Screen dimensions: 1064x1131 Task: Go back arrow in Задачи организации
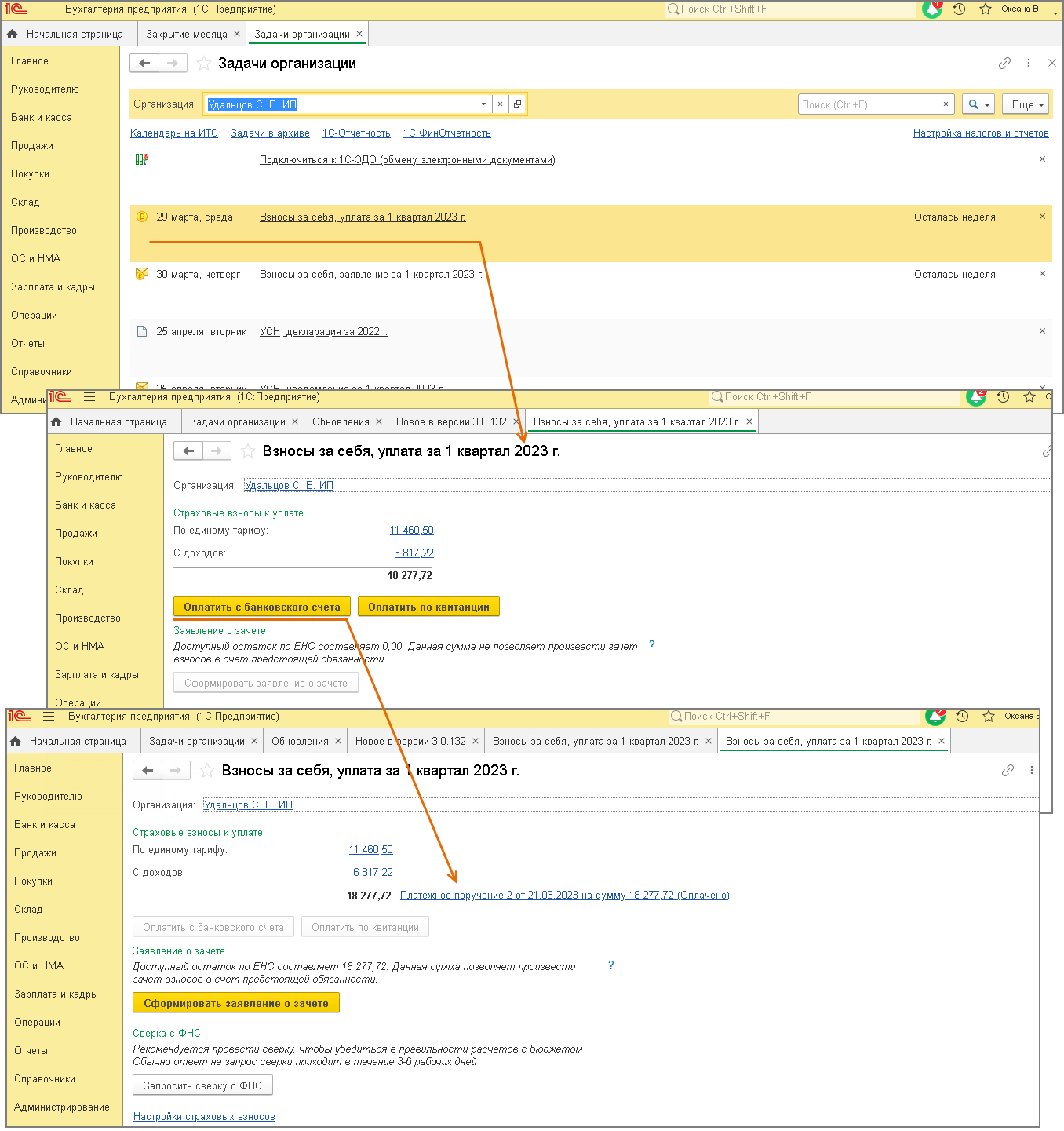(x=144, y=64)
